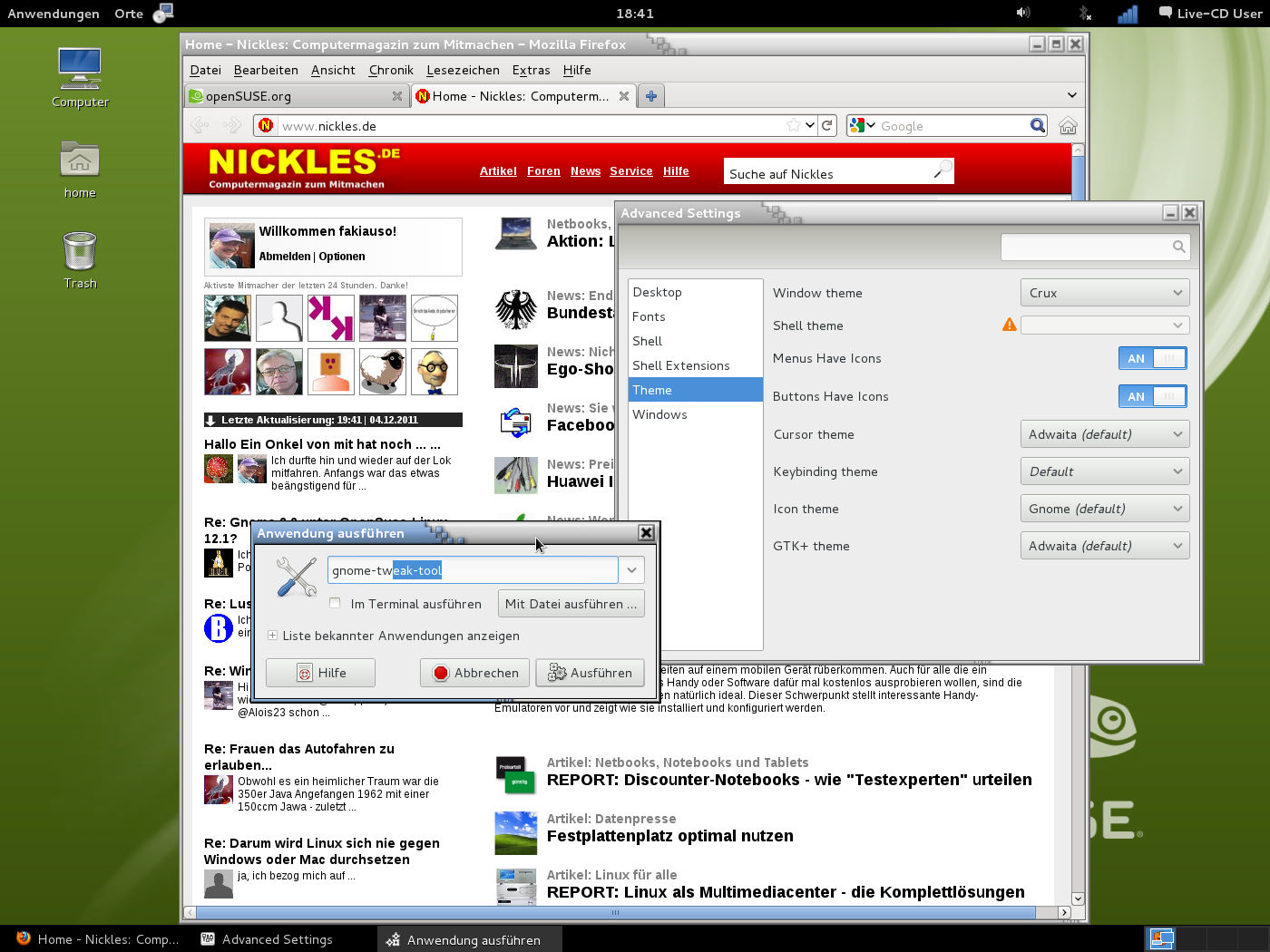The width and height of the screenshot is (1270, 952).
Task: Open GTK+ theme dropdown
Action: point(1105,546)
